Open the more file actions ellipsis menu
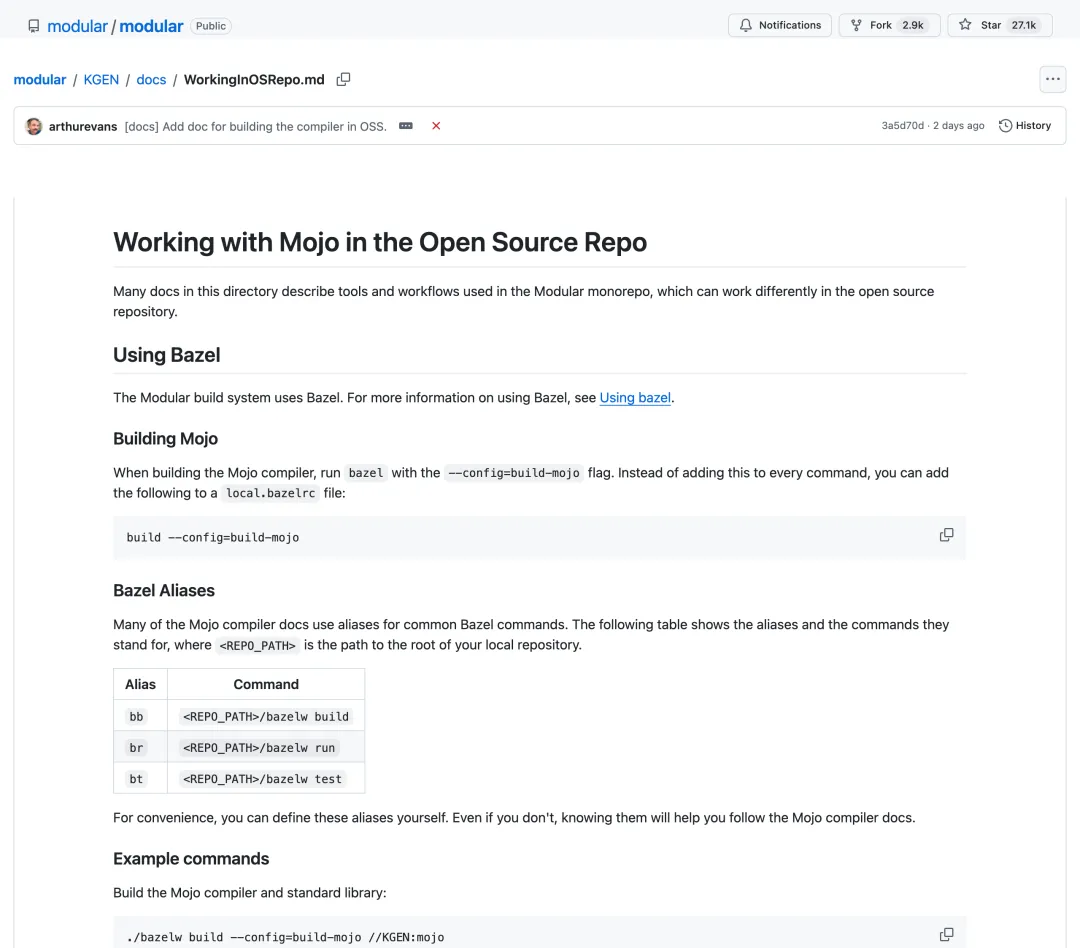Image resolution: width=1080 pixels, height=948 pixels. coord(1052,79)
